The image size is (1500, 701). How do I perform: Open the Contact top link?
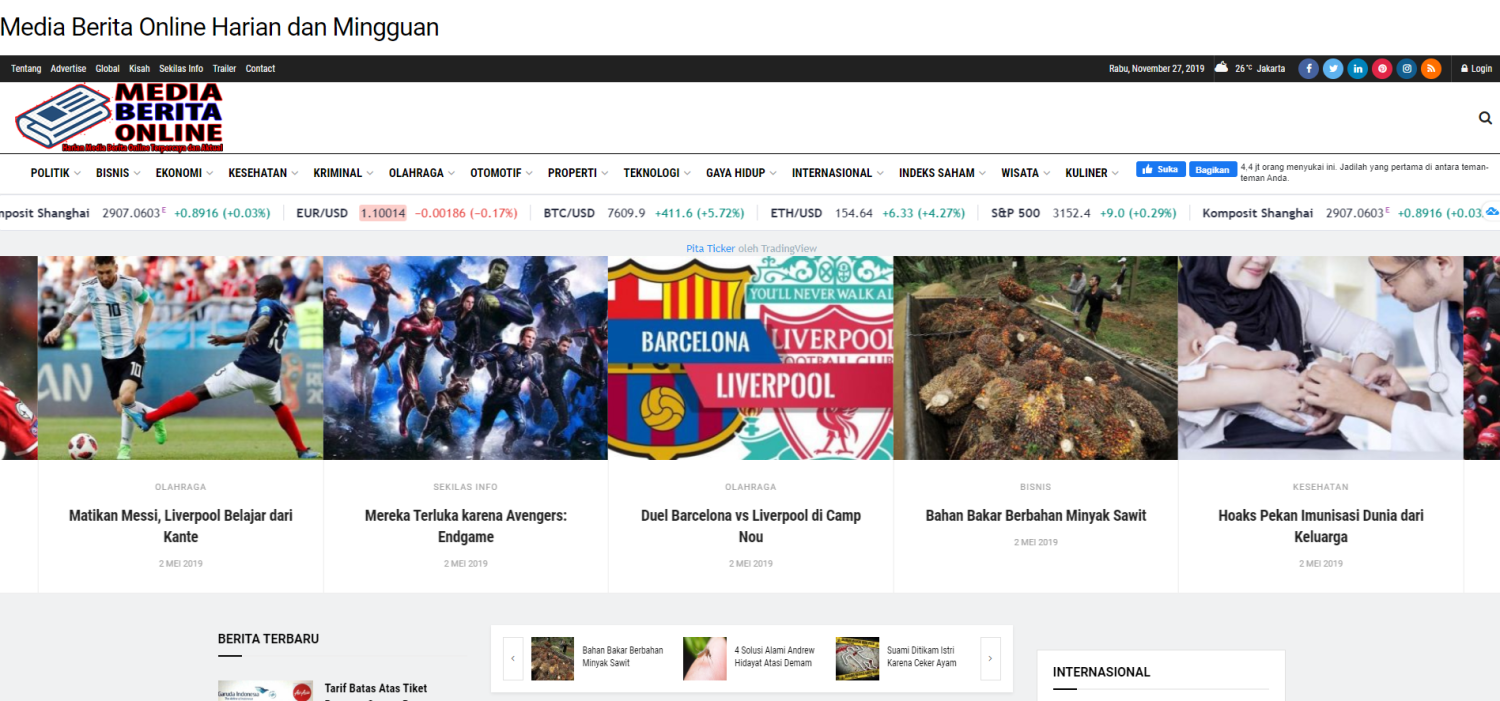tap(260, 69)
